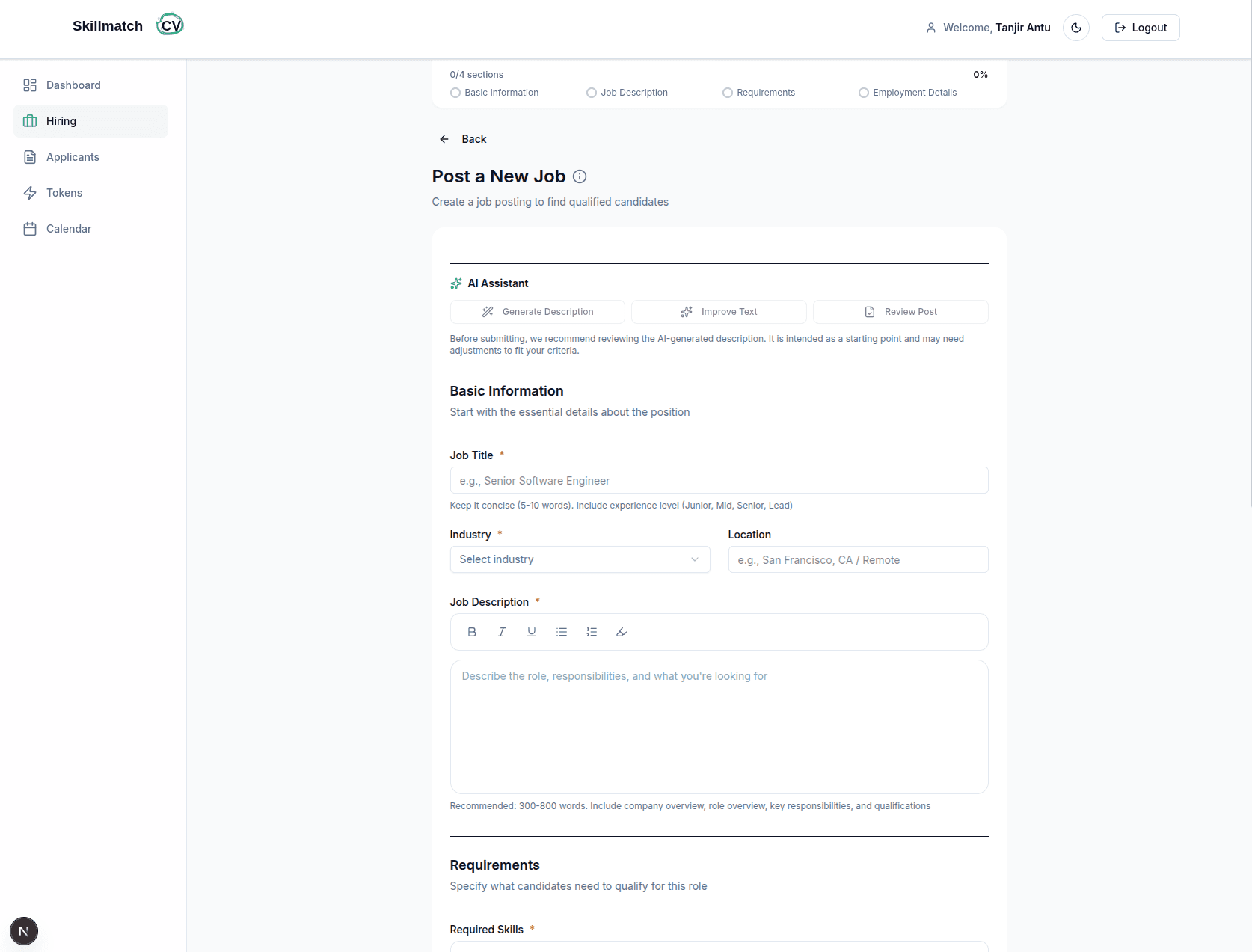Viewport: 1252px width, 952px height.
Task: Select the Basic Information section indicator
Action: point(455,92)
